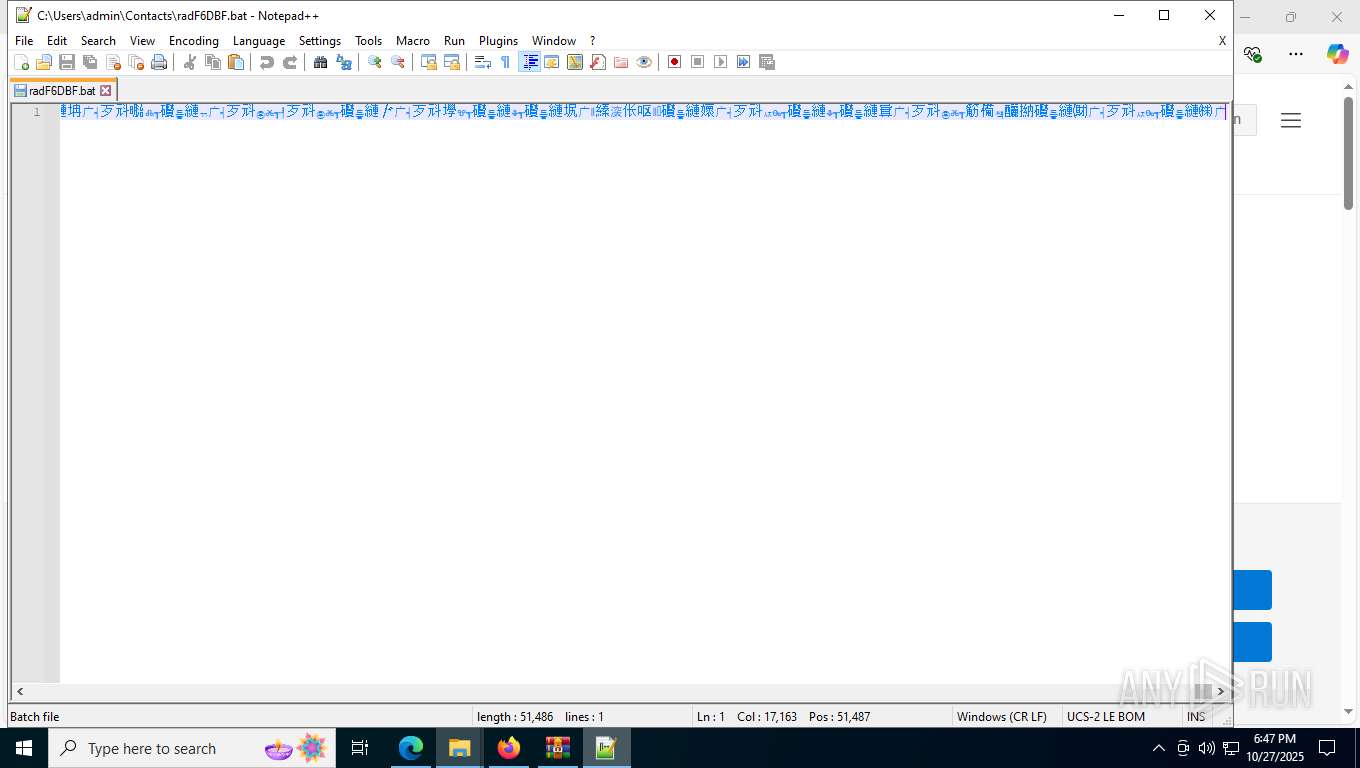Open the Run menu

pos(454,41)
